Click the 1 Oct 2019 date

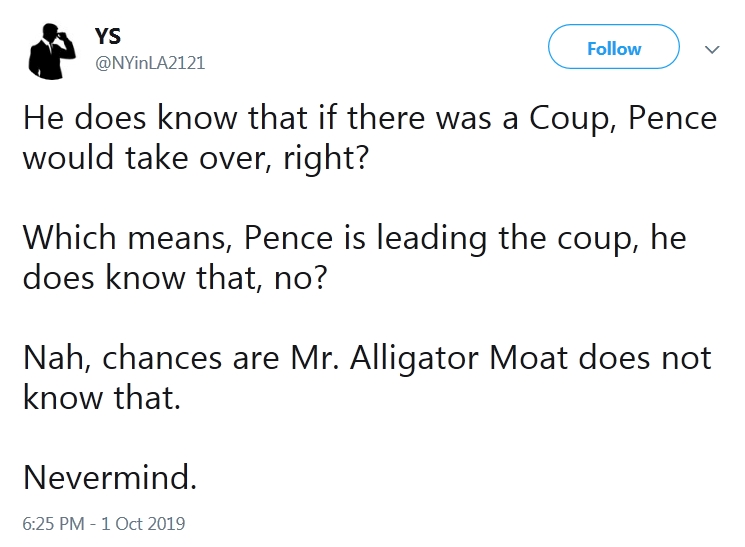coord(143,523)
